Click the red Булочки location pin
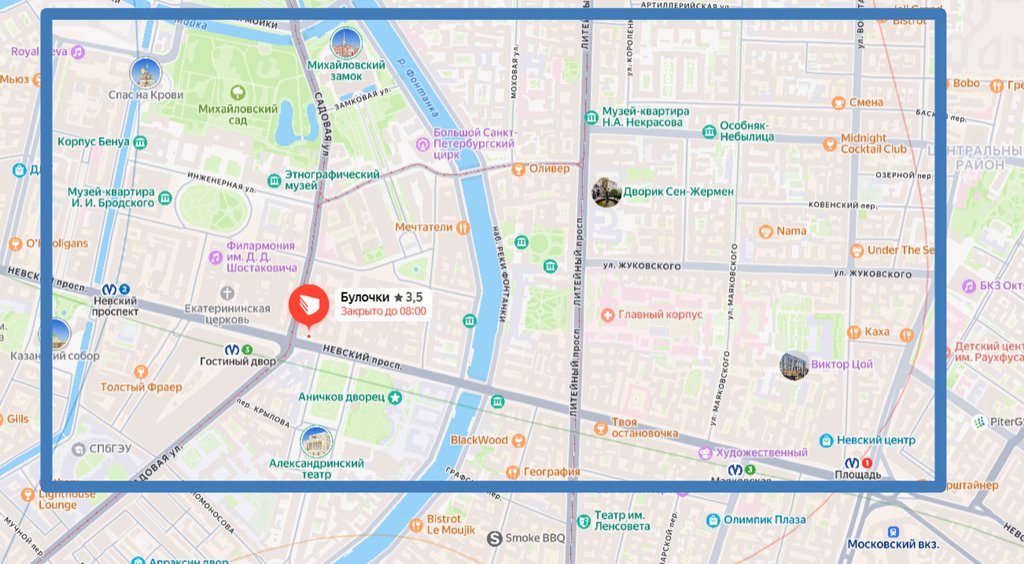The width and height of the screenshot is (1024, 564). pyautogui.click(x=308, y=306)
